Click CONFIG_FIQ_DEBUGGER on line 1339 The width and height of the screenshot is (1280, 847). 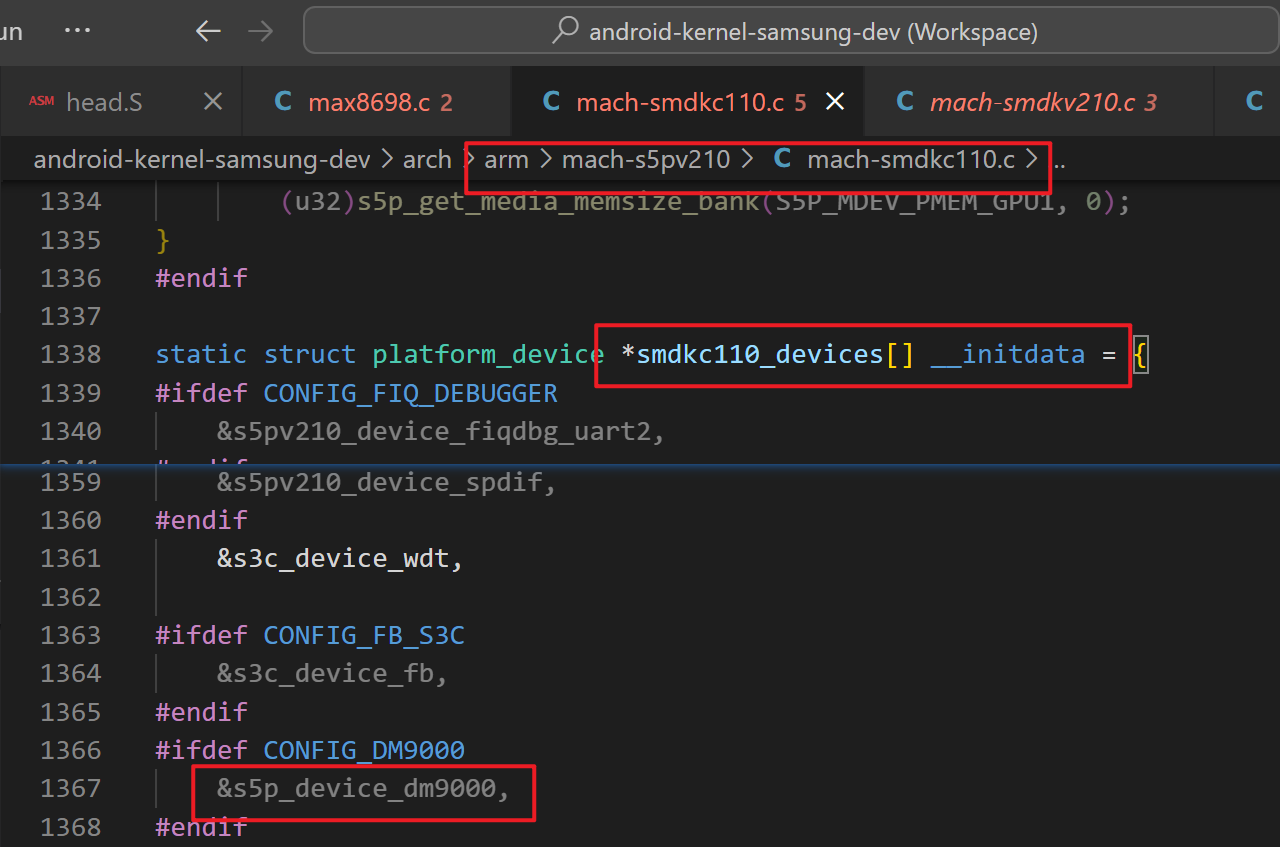[410, 392]
